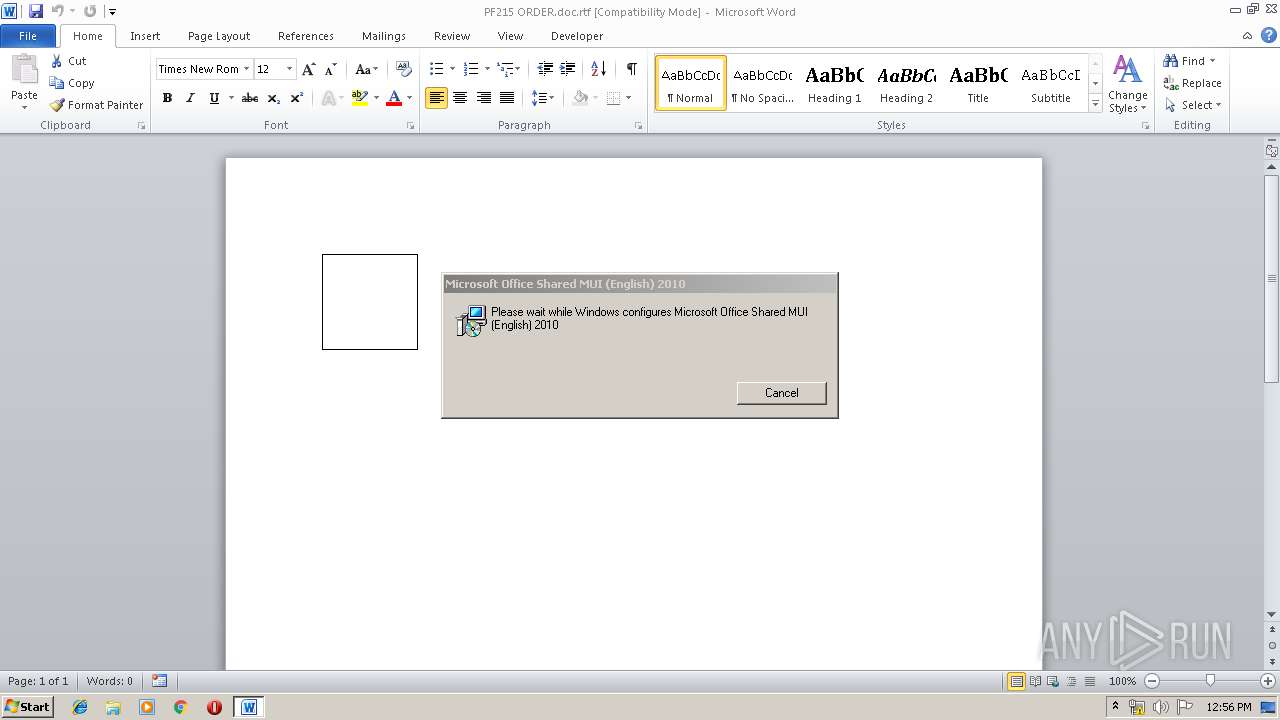Open the Windows Start menu
1280x720 pixels.
click(x=27, y=707)
